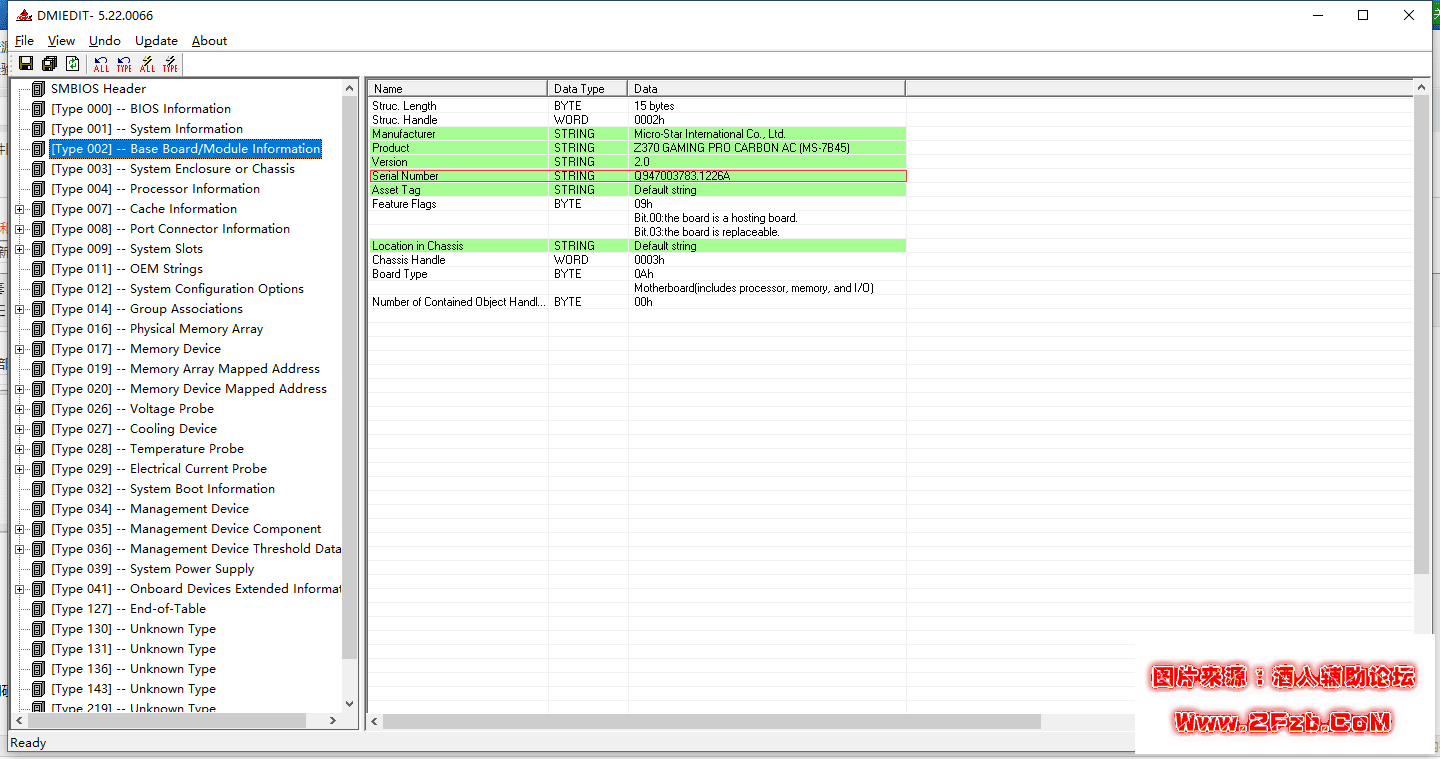
Task: Click the icon beside Type 131 Unknown Type
Action: [38, 649]
